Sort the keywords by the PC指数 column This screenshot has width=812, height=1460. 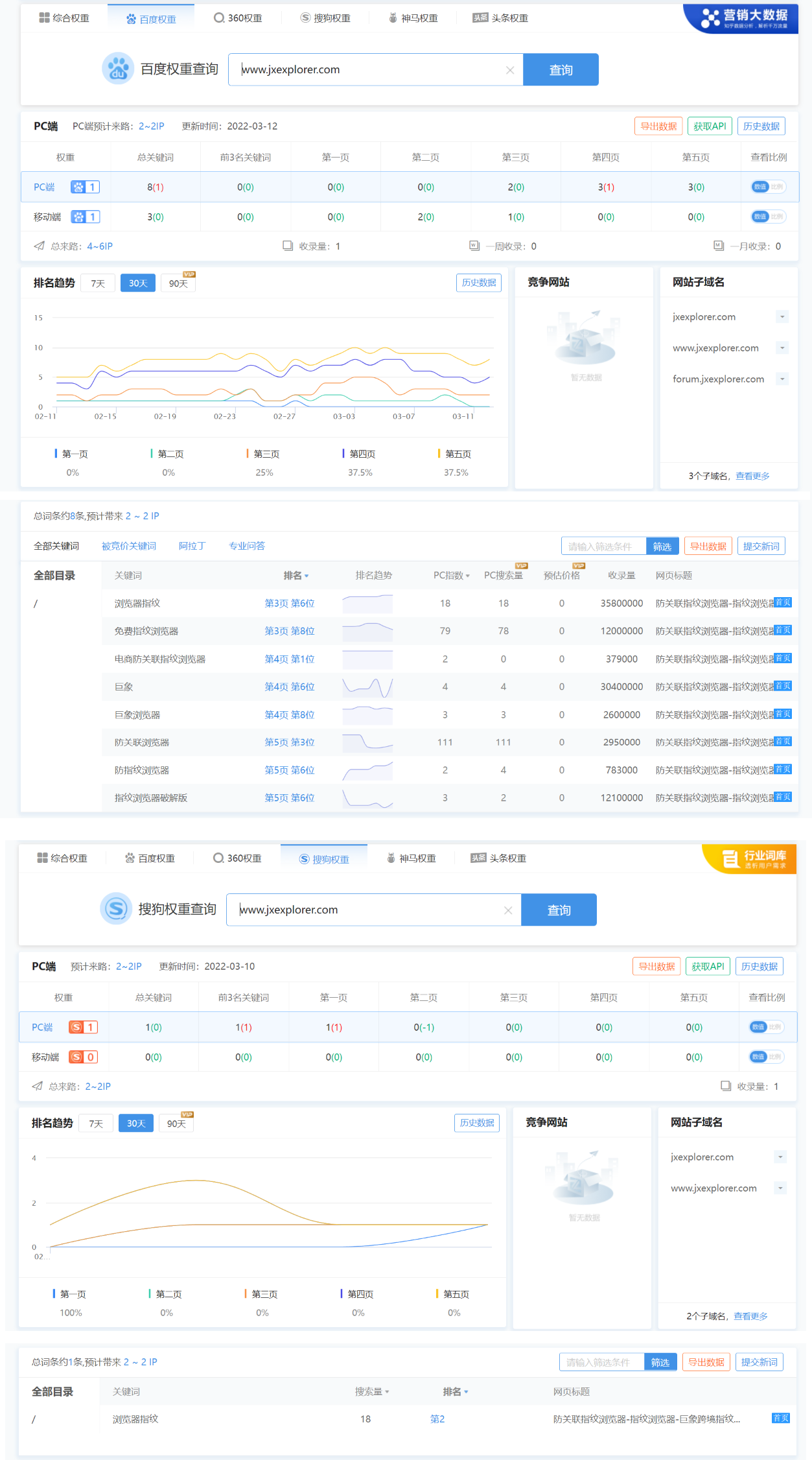pyautogui.click(x=451, y=576)
